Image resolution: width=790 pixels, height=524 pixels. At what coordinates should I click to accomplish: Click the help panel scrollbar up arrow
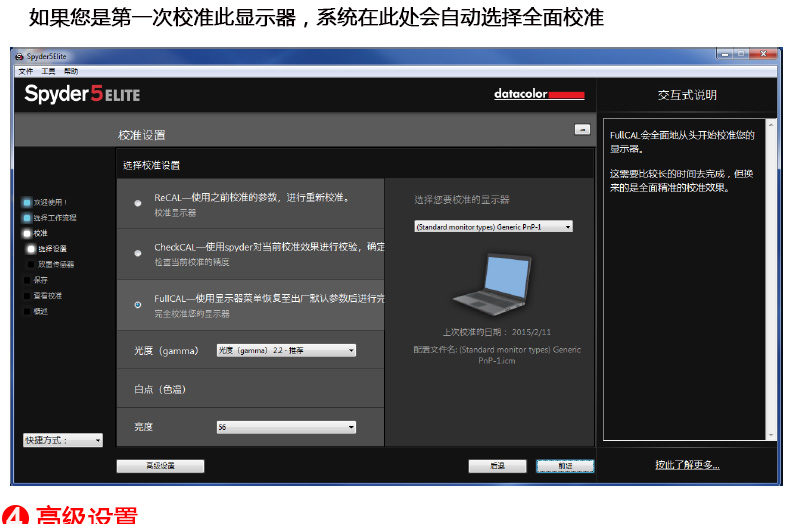(x=770, y=123)
